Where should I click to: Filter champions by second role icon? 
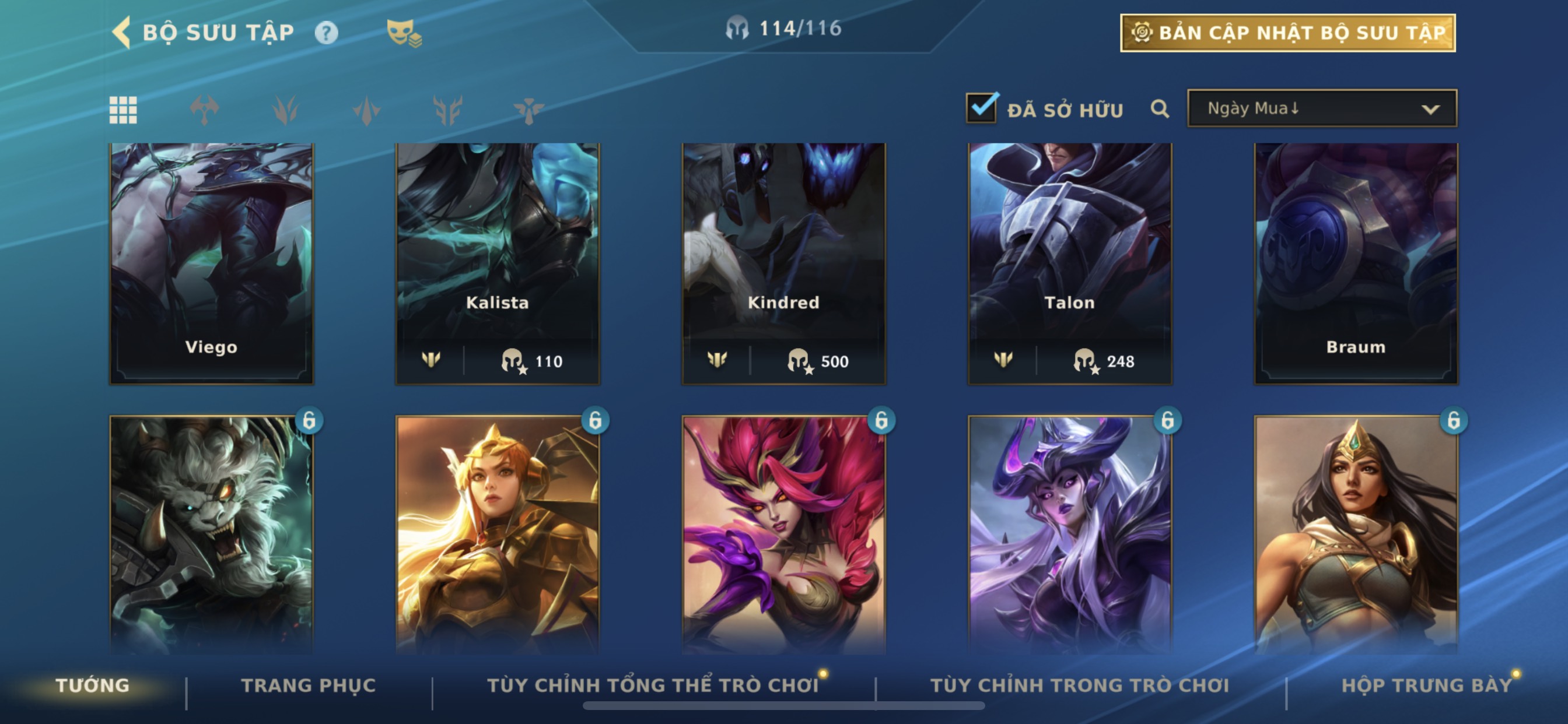click(x=285, y=110)
